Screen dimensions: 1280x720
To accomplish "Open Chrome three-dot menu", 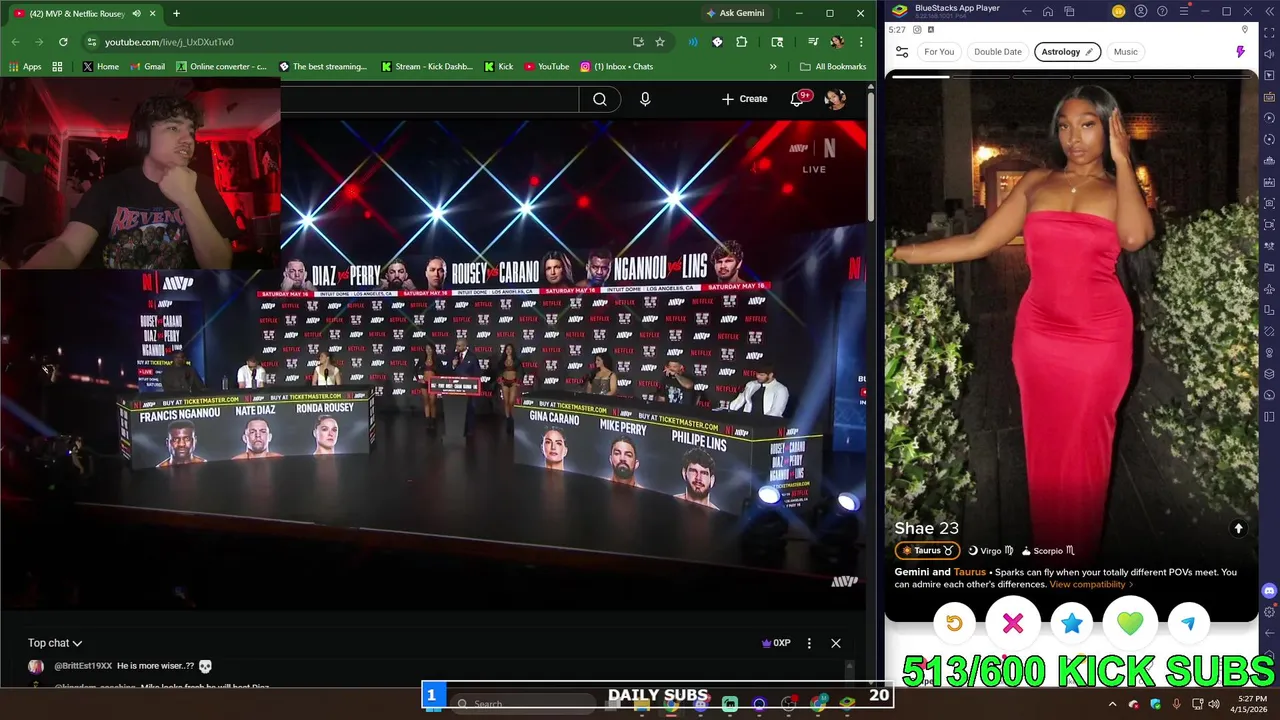I will pyautogui.click(x=861, y=42).
